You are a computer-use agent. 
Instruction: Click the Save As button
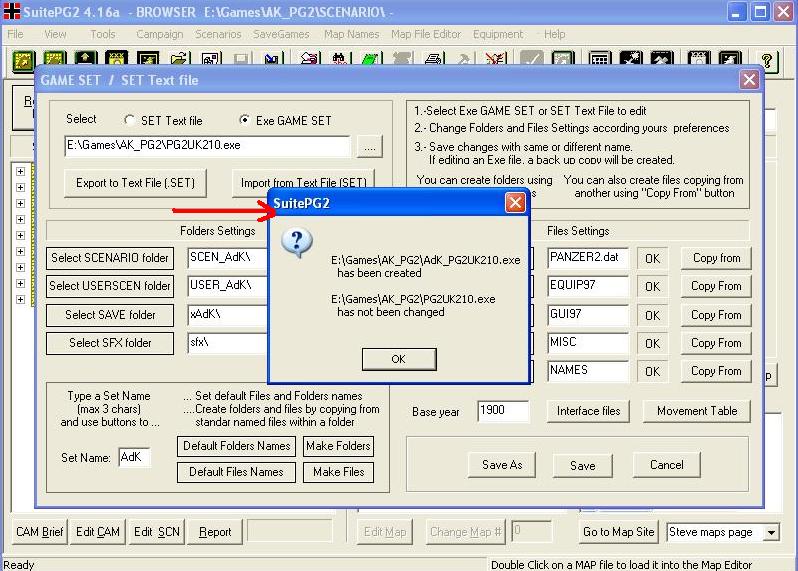tap(502, 465)
